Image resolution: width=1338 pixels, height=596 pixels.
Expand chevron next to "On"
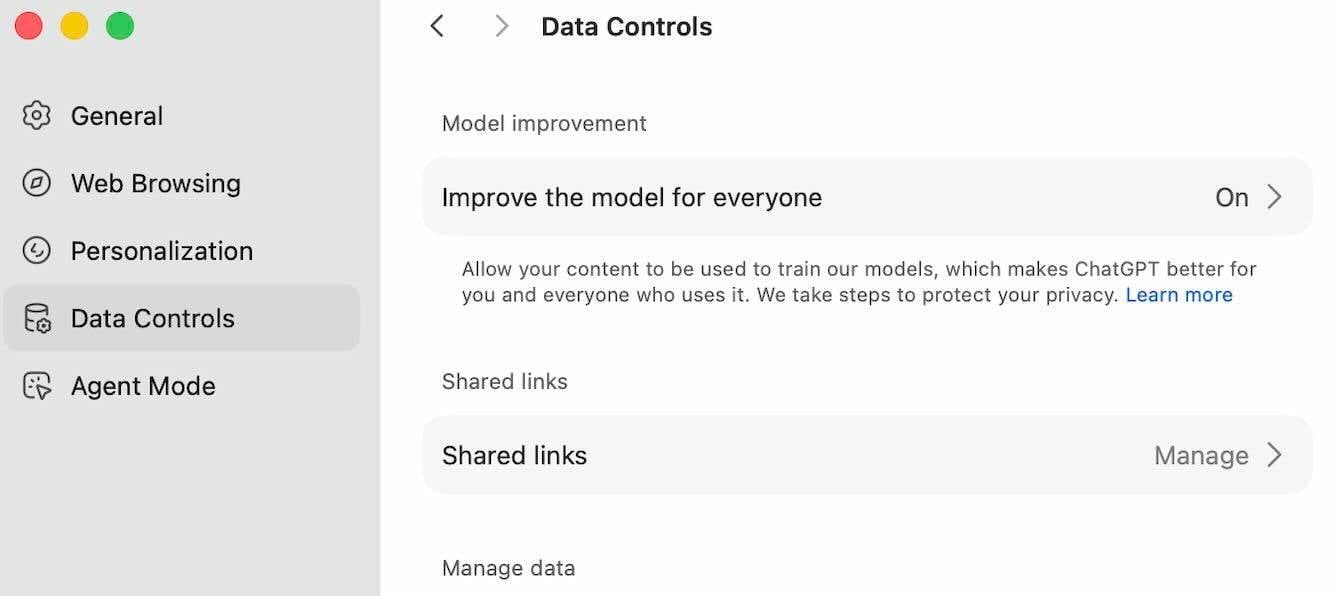pos(1275,197)
